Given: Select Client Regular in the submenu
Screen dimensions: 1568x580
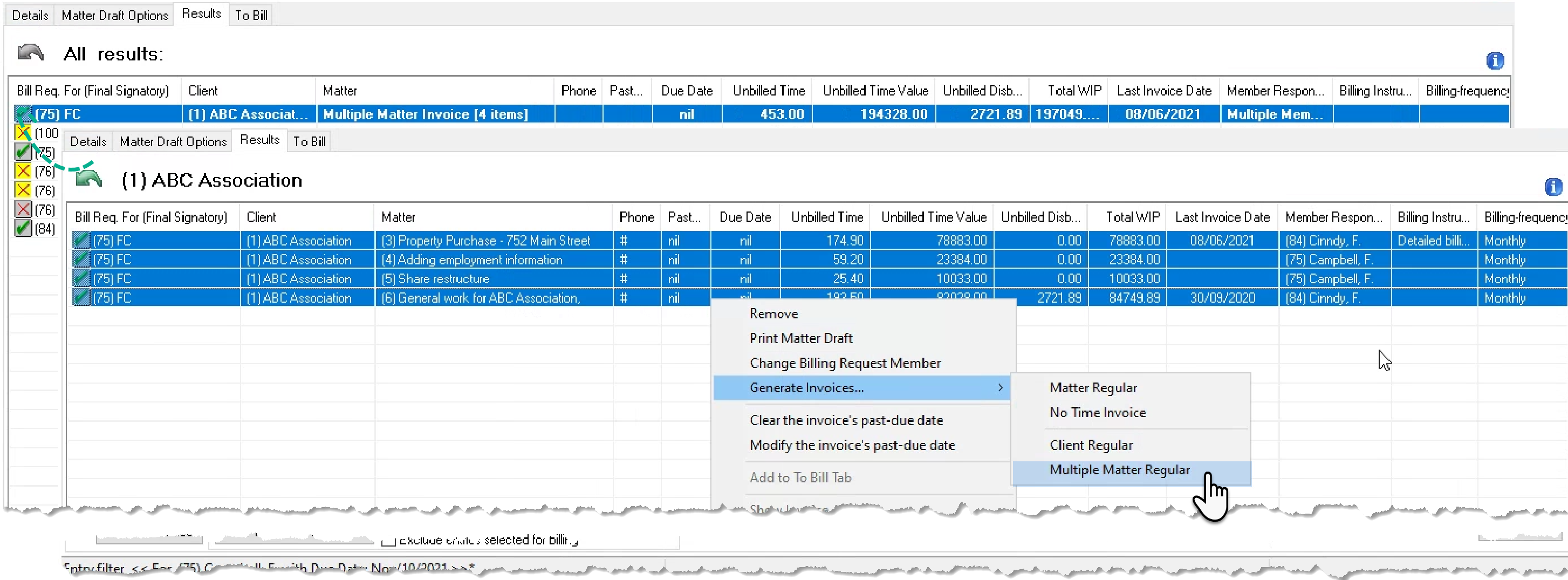Looking at the screenshot, I should tap(1091, 445).
